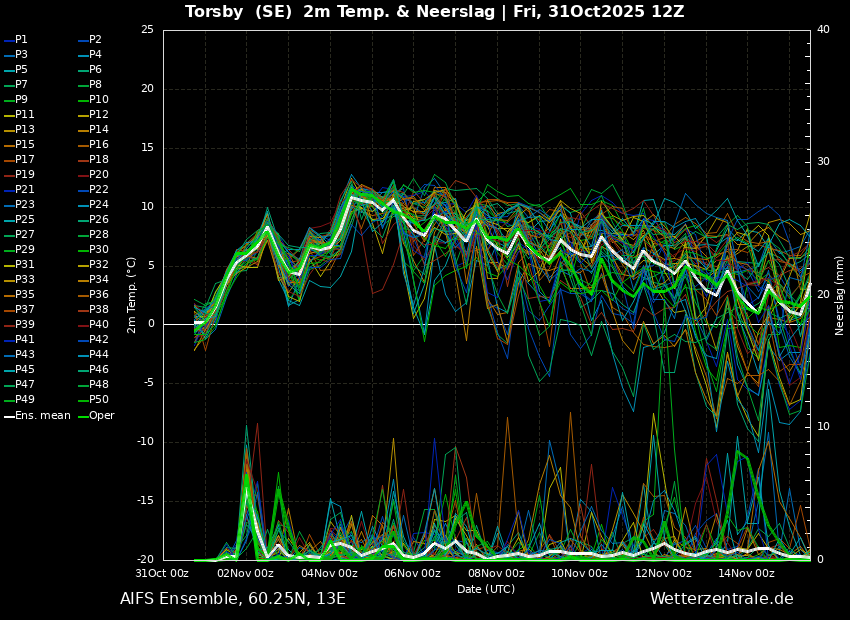Select the P50 legend label
850x620 pixels.
click(99, 399)
